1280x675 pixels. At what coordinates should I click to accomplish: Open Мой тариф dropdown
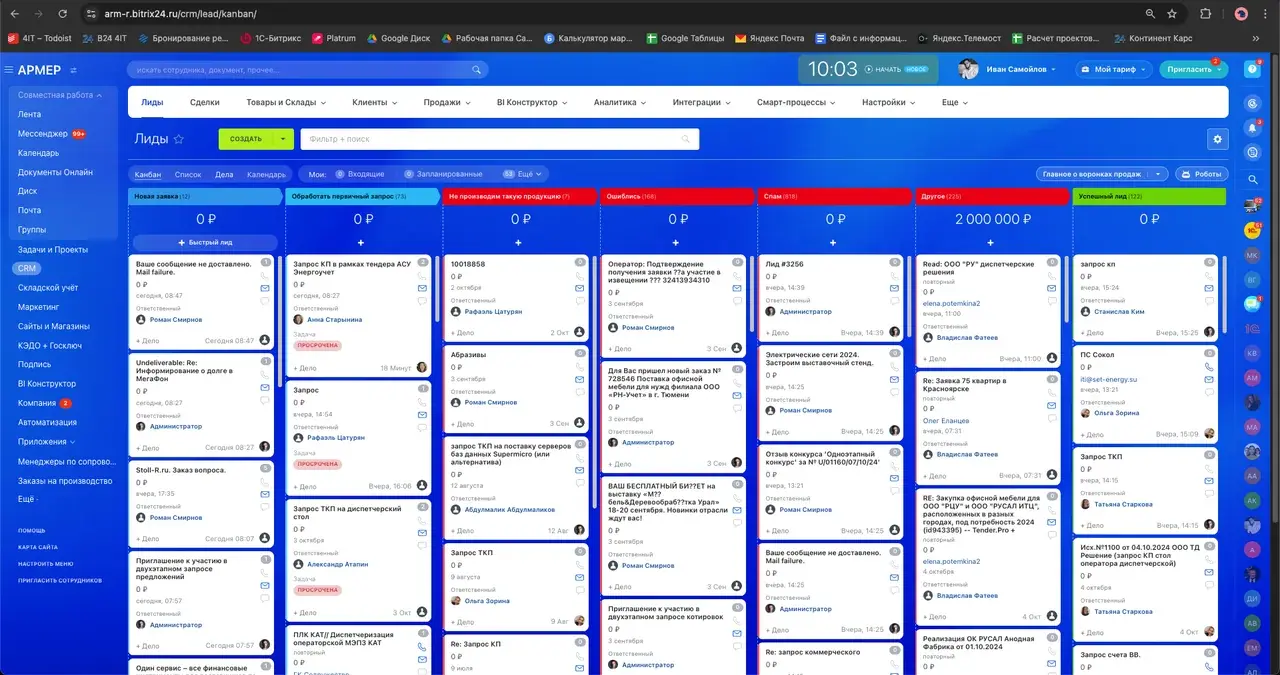click(1114, 69)
